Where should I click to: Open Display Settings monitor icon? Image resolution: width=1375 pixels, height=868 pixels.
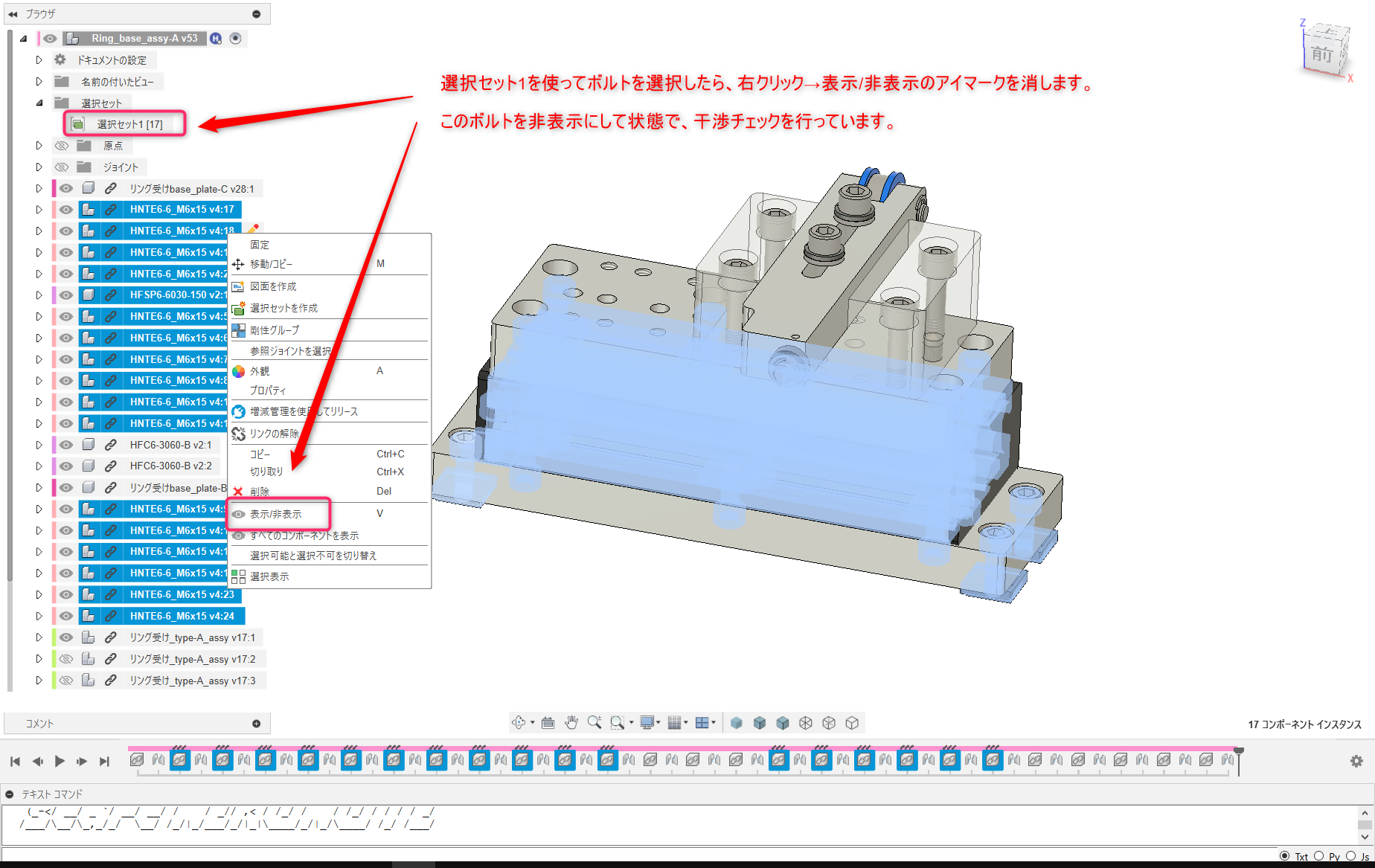click(647, 722)
